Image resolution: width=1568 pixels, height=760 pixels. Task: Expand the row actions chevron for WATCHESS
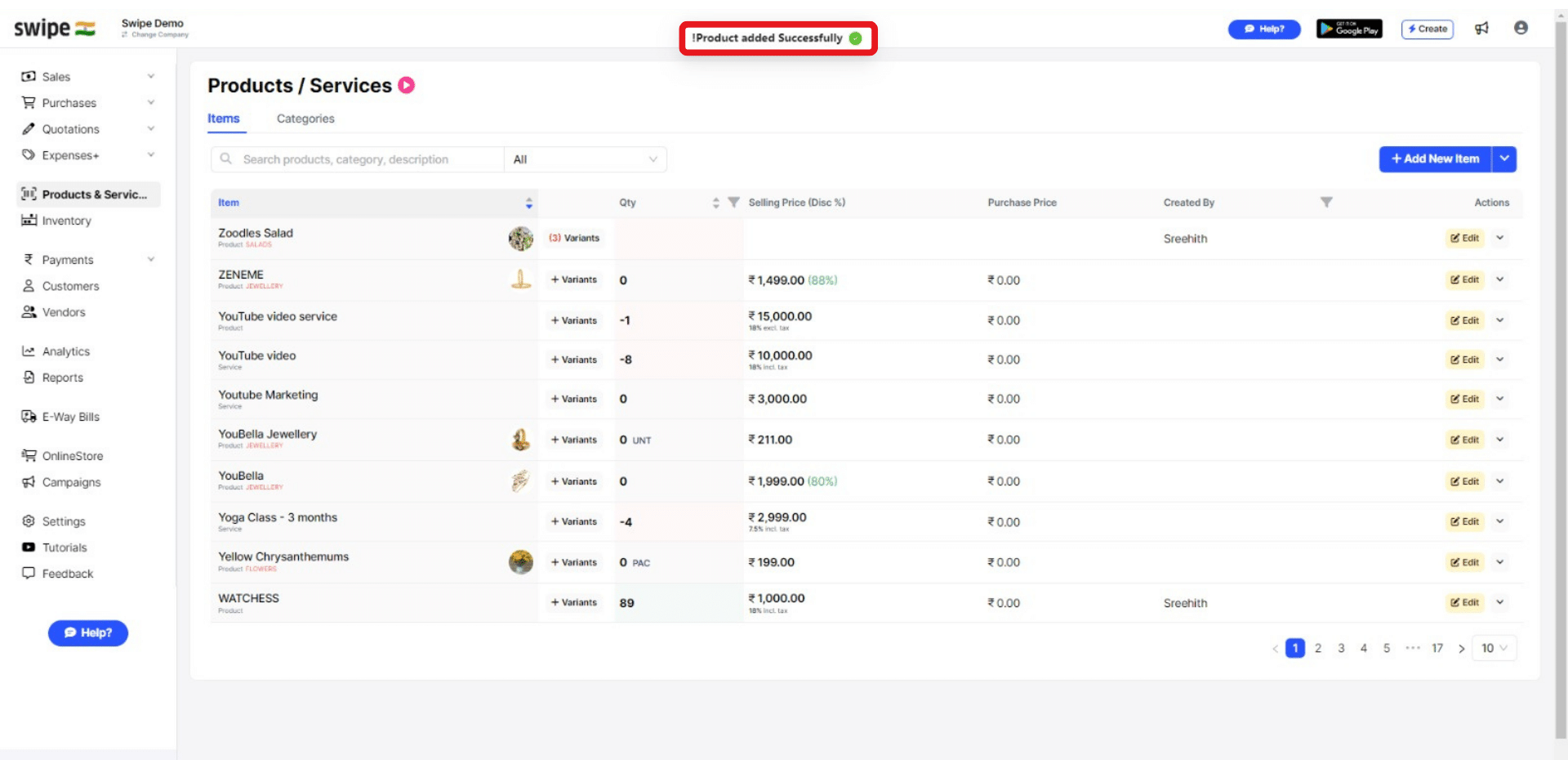[x=1499, y=602]
